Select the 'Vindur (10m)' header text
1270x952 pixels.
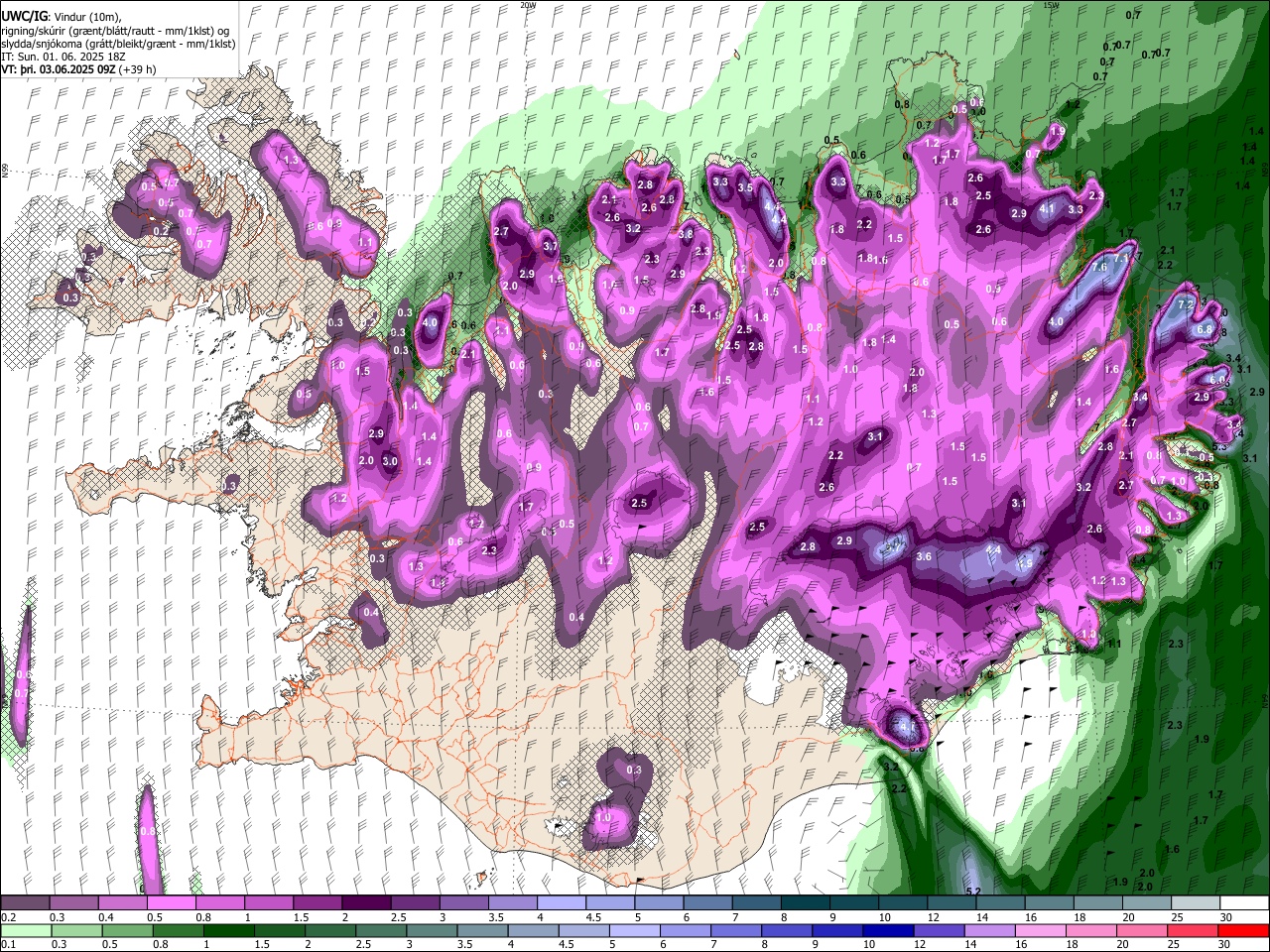85,16
